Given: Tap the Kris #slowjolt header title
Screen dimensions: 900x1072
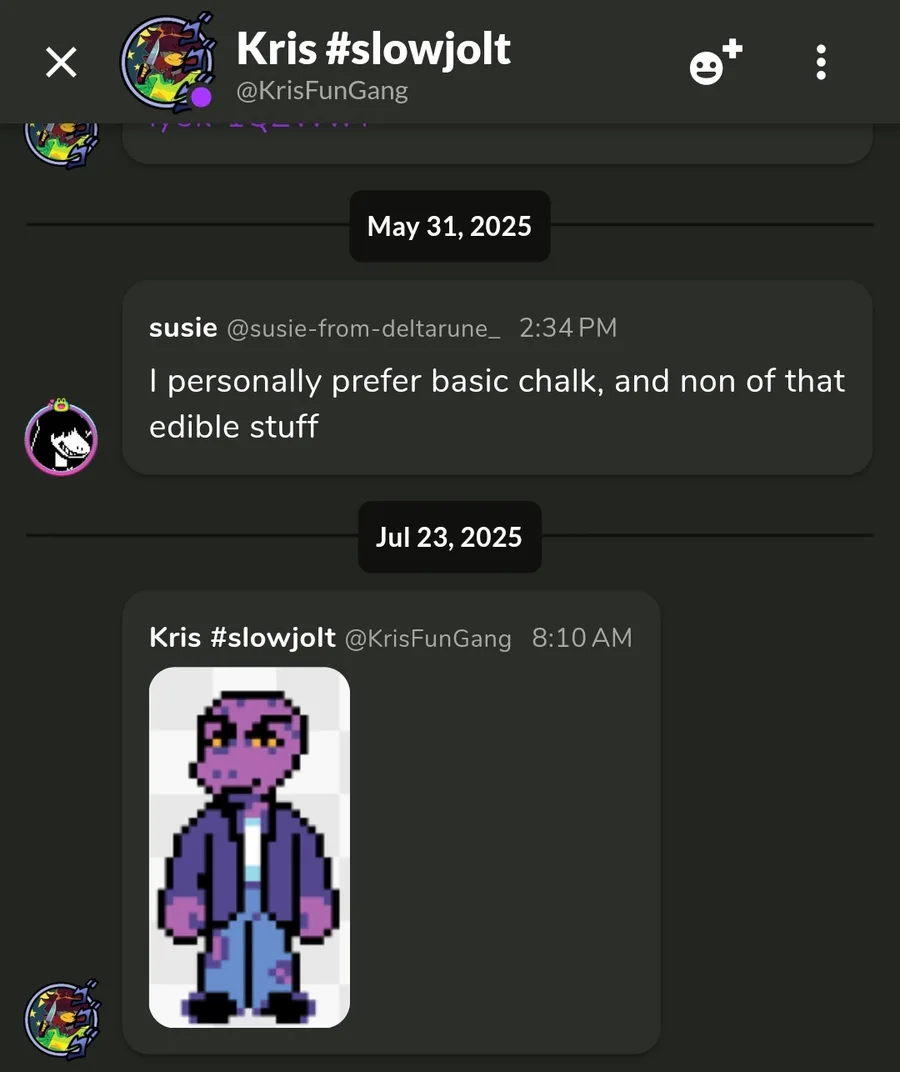Looking at the screenshot, I should click(x=373, y=49).
